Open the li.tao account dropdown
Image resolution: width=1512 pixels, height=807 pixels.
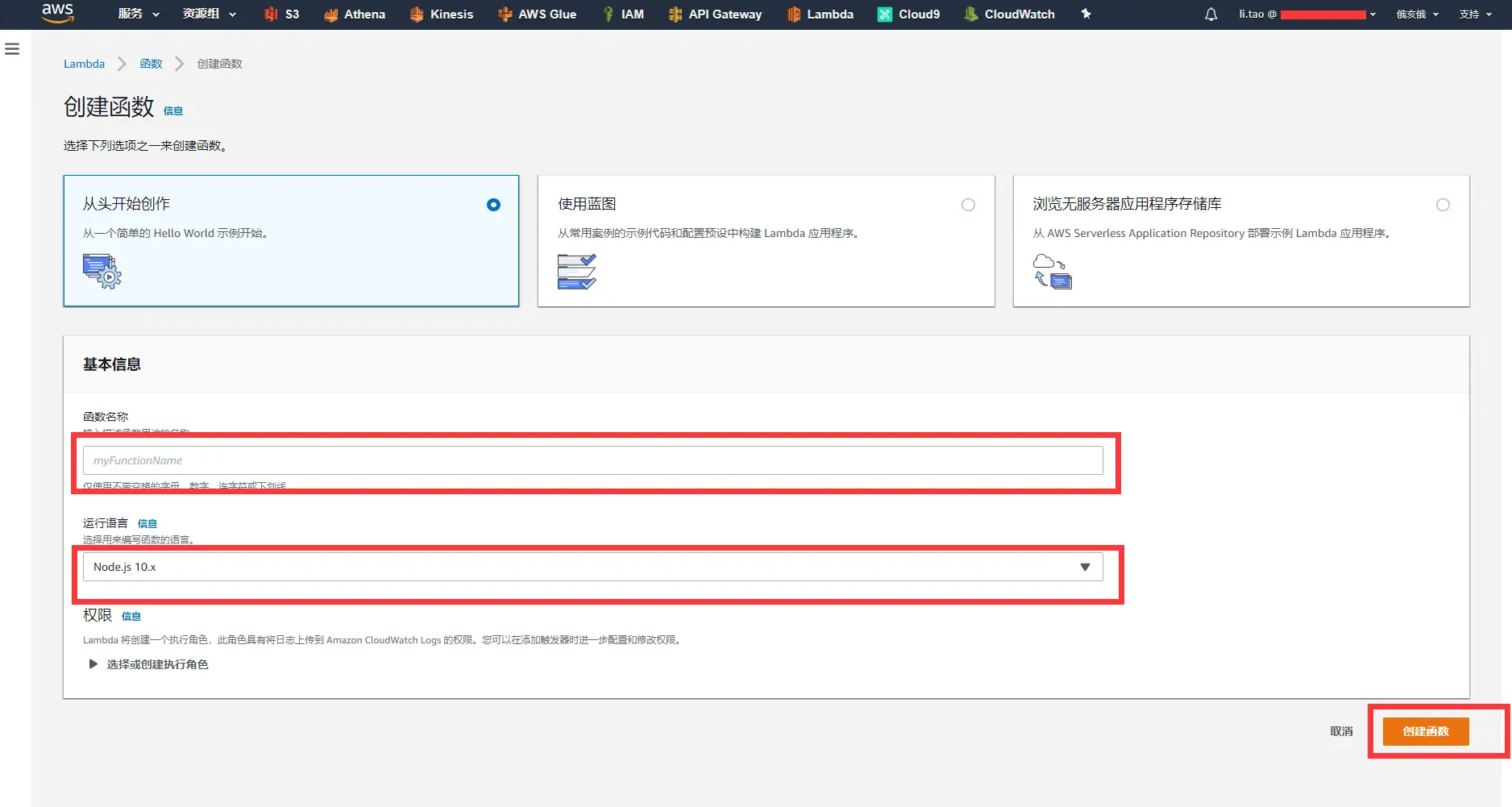point(1307,15)
